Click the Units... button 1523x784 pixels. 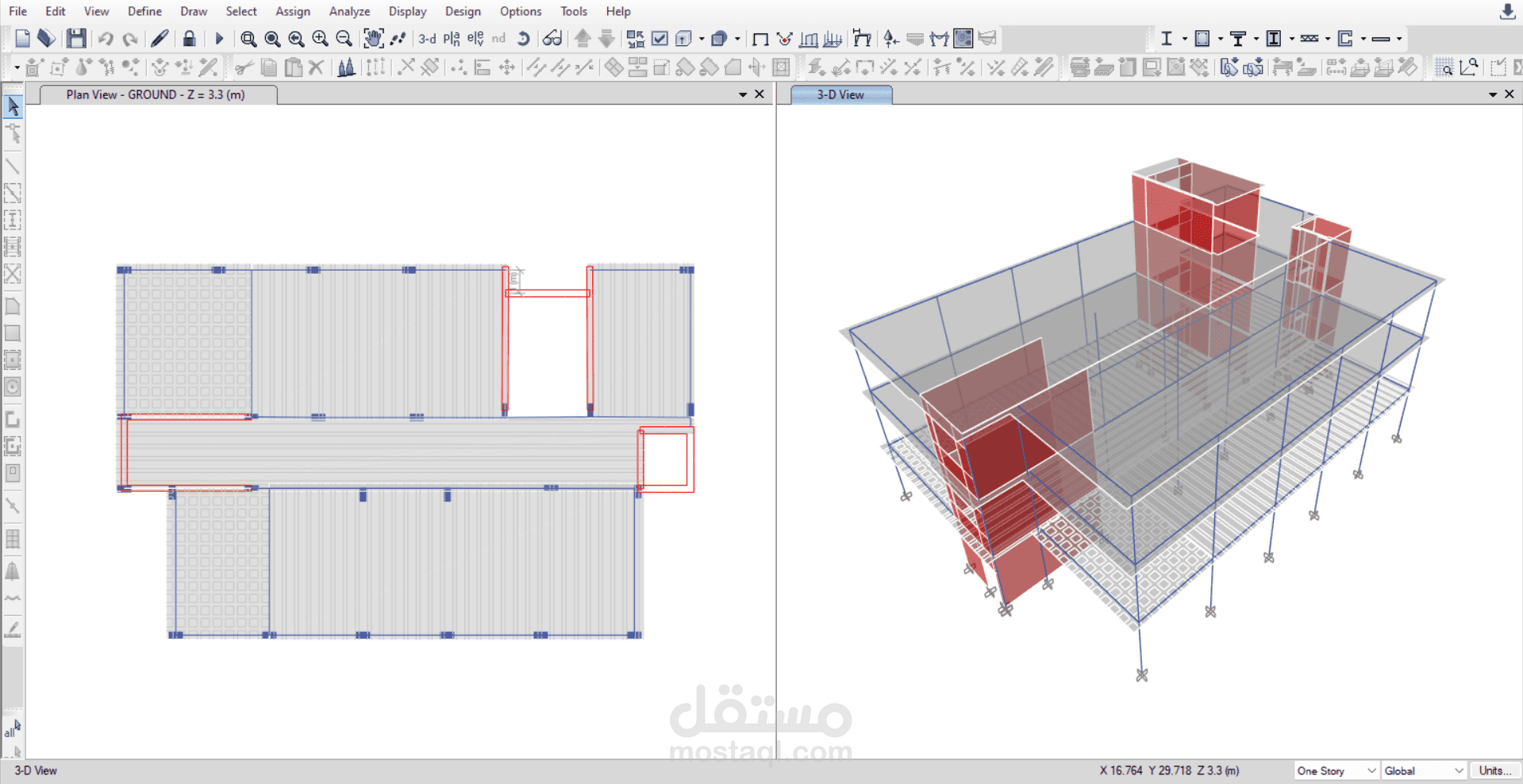[x=1494, y=771]
